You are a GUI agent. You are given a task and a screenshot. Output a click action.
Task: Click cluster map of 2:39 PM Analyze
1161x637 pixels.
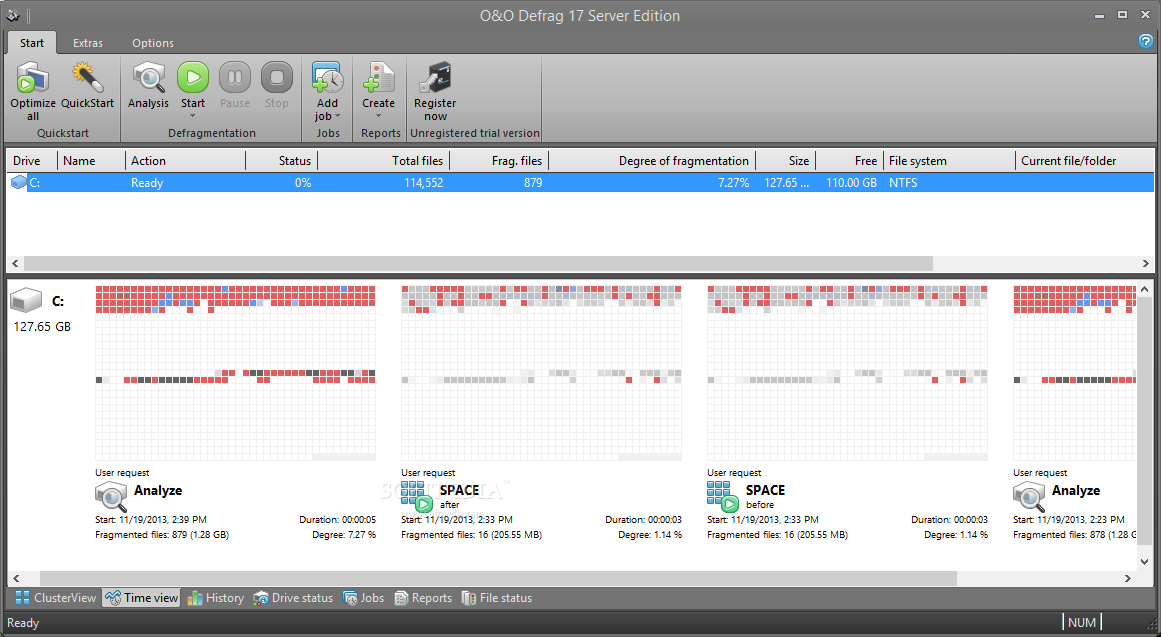click(235, 373)
